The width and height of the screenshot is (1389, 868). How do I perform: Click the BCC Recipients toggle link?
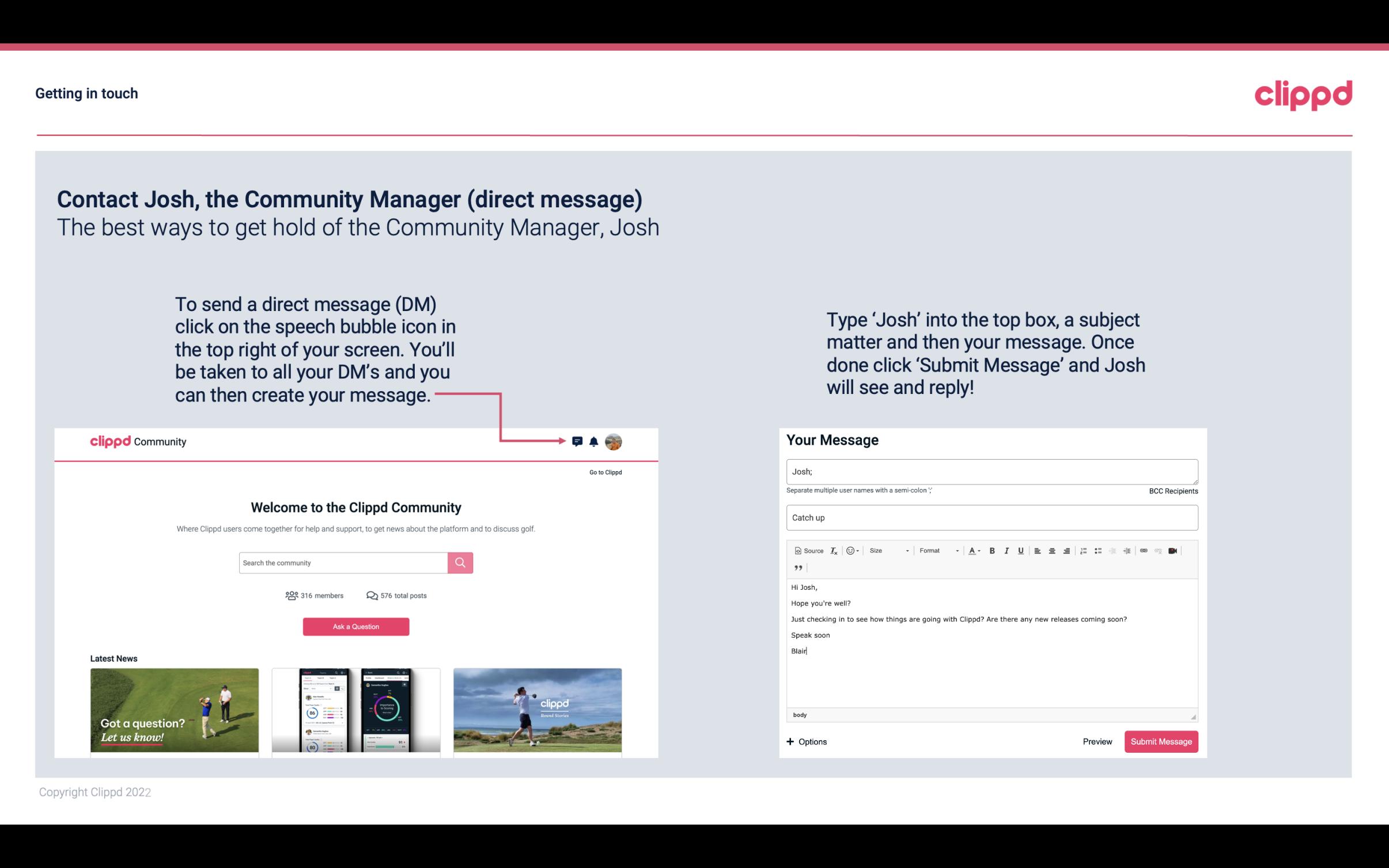point(1173,491)
